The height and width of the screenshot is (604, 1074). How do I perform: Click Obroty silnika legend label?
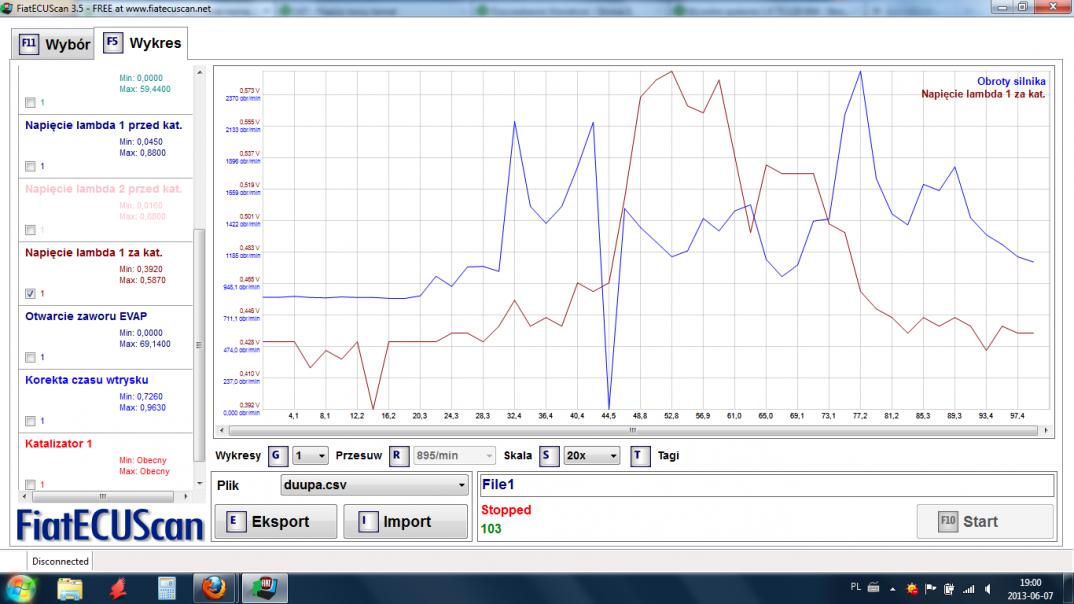1011,81
